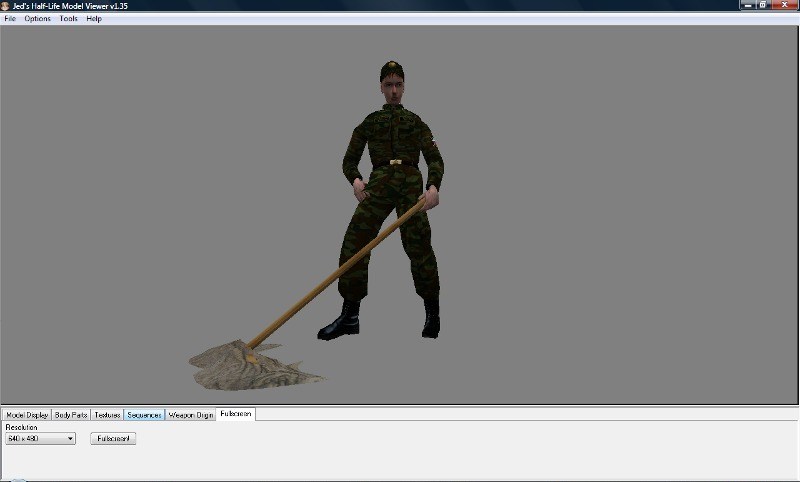Viewport: 800px width, 482px height.
Task: Expand the Resolution 640 x 480 dropdown
Action: pyautogui.click(x=40, y=438)
